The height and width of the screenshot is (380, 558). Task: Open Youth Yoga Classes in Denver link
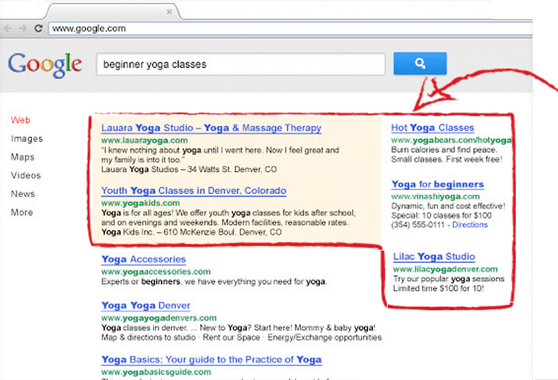click(x=194, y=191)
